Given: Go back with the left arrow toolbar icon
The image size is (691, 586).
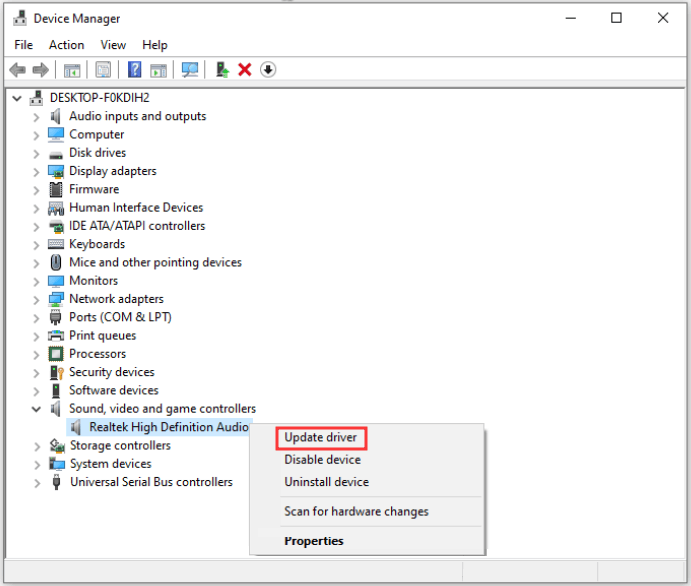Looking at the screenshot, I should [x=18, y=70].
